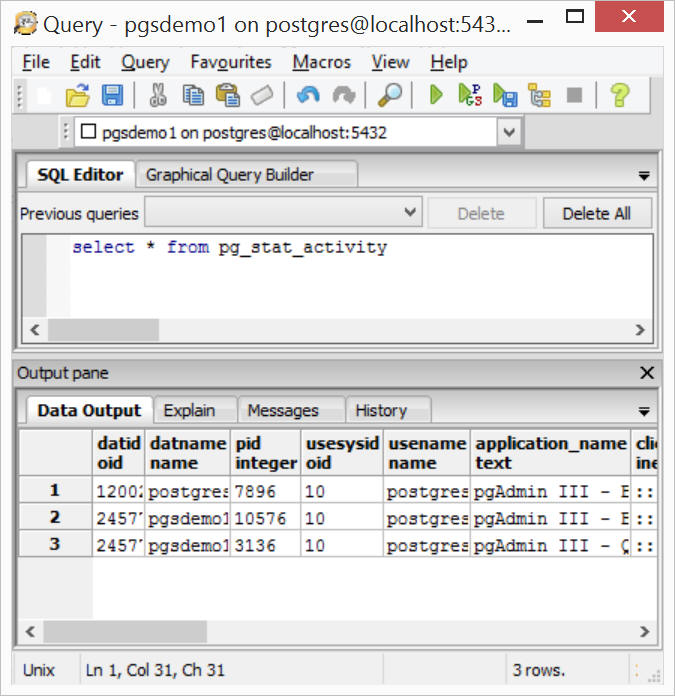
Task: Select the usesysid column header
Action: (x=342, y=452)
